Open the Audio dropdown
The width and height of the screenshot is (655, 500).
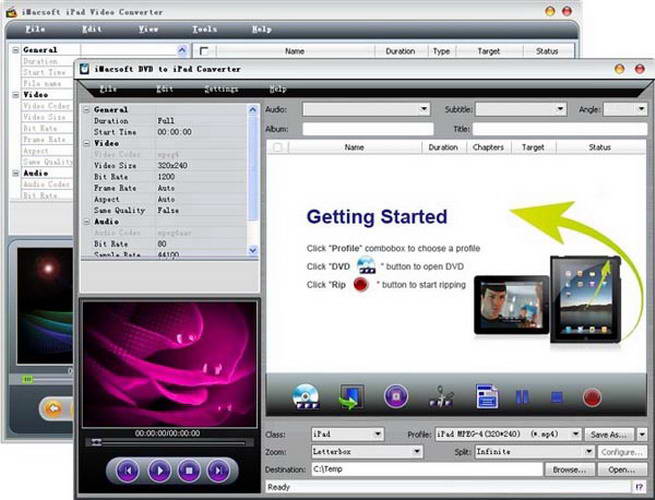click(x=424, y=109)
